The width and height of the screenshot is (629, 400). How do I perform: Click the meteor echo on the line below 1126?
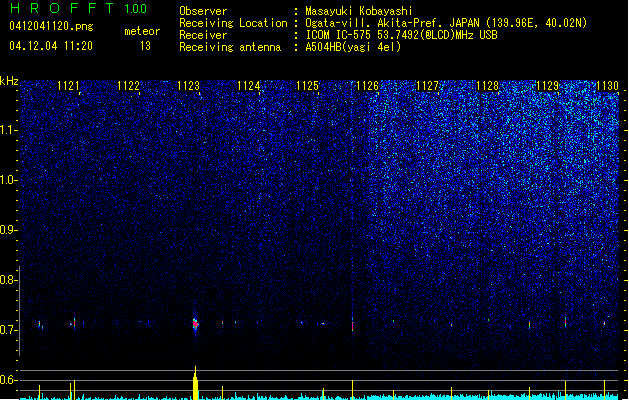click(353, 325)
